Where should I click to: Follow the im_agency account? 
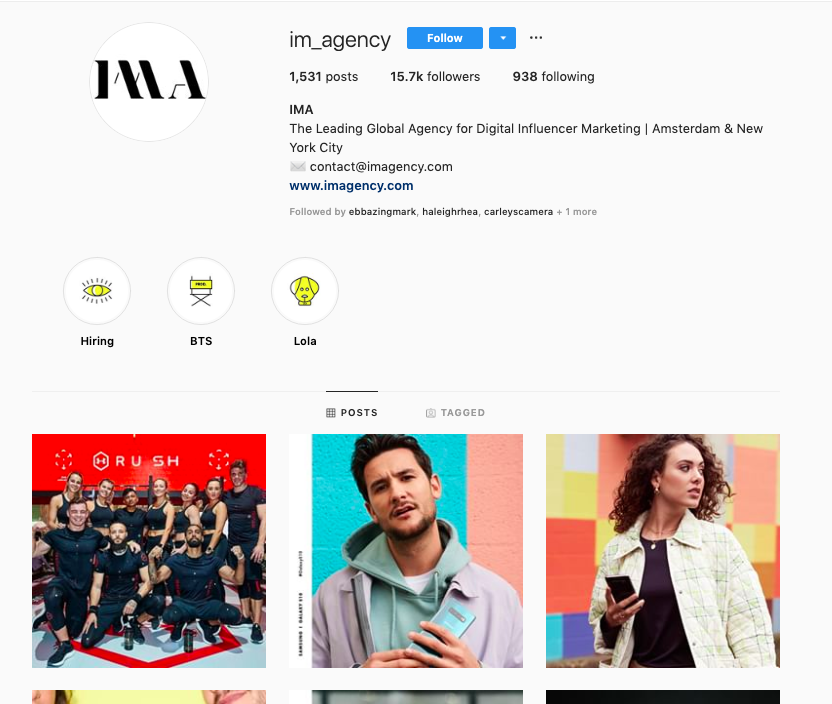click(445, 38)
